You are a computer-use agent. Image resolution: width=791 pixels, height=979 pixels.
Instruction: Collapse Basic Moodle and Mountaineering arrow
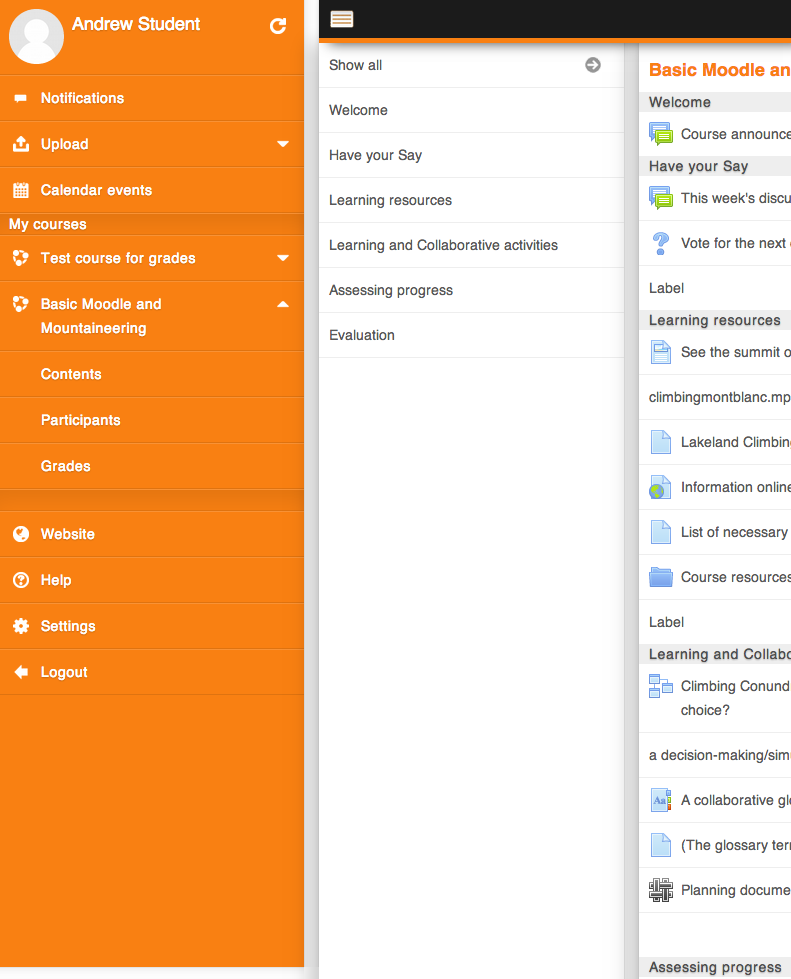283,304
